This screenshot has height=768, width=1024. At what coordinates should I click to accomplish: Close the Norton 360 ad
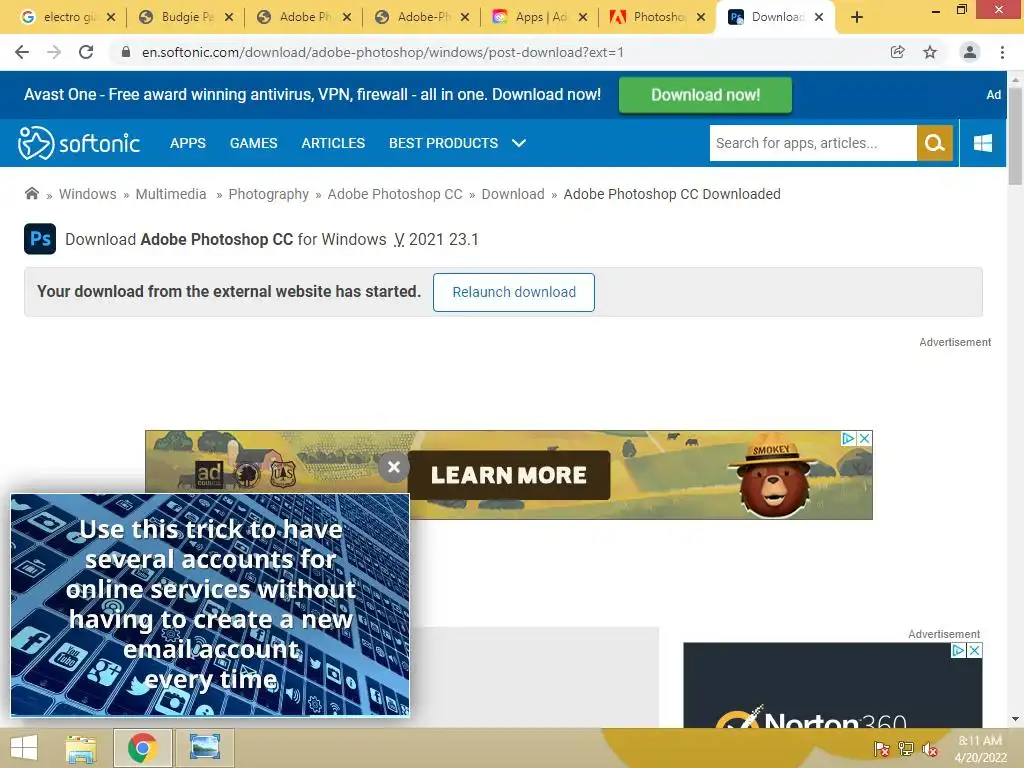pos(974,650)
